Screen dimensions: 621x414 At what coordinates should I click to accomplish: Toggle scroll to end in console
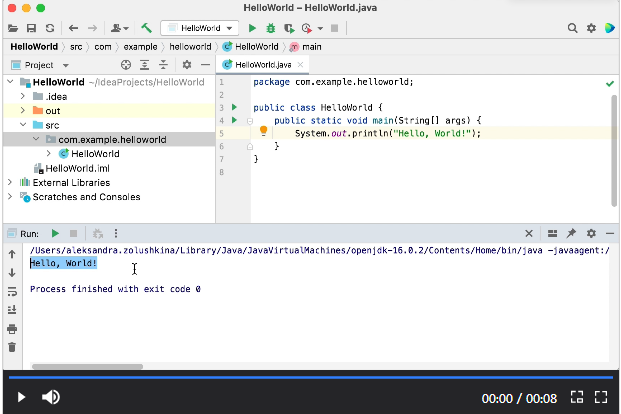[12, 310]
